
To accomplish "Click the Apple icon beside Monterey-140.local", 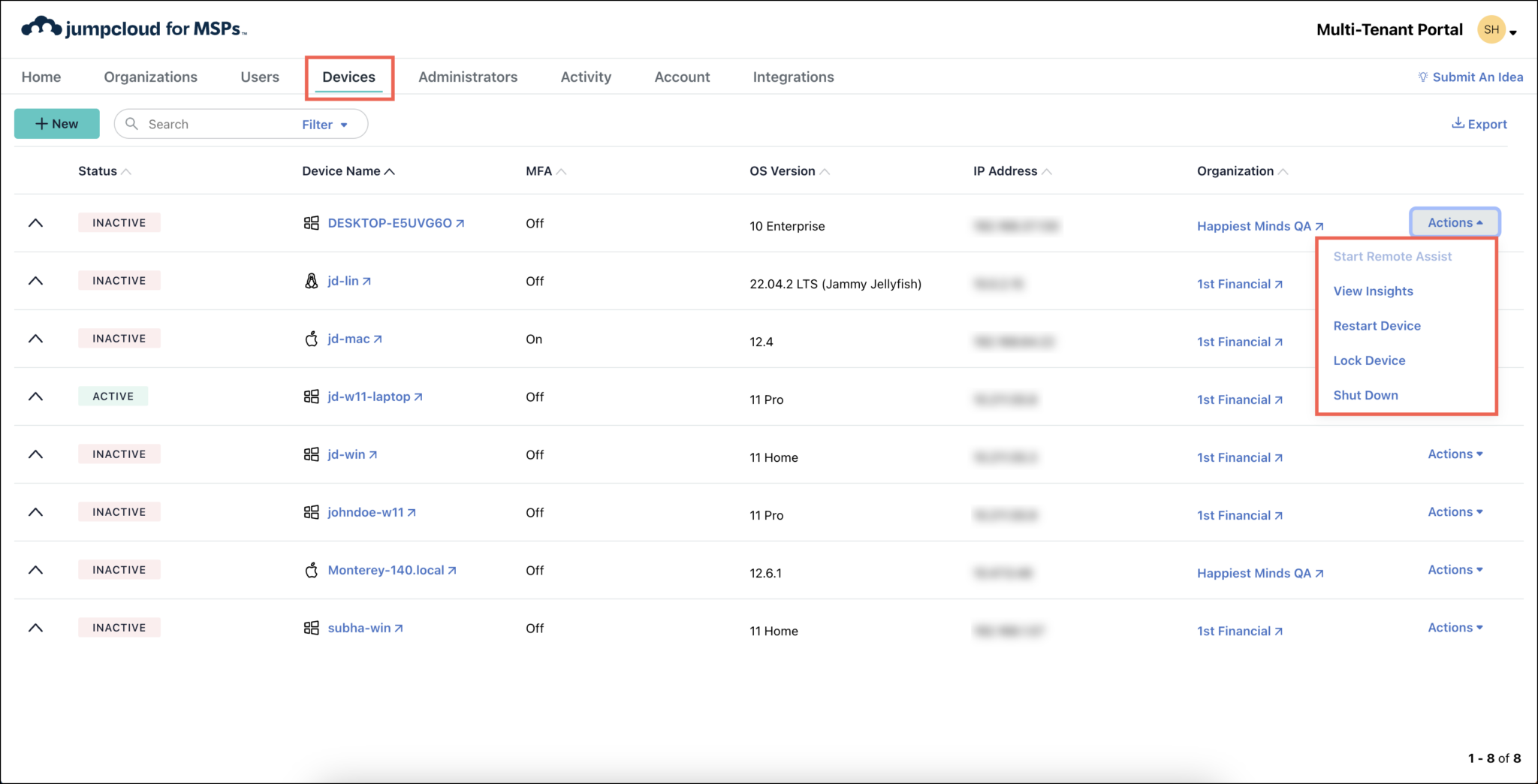I will point(311,569).
